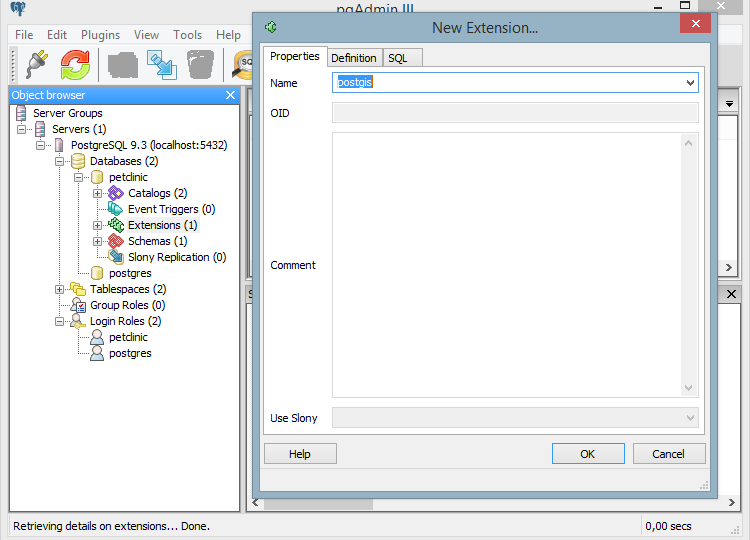Expand the Catalogs tree node

coord(97,193)
